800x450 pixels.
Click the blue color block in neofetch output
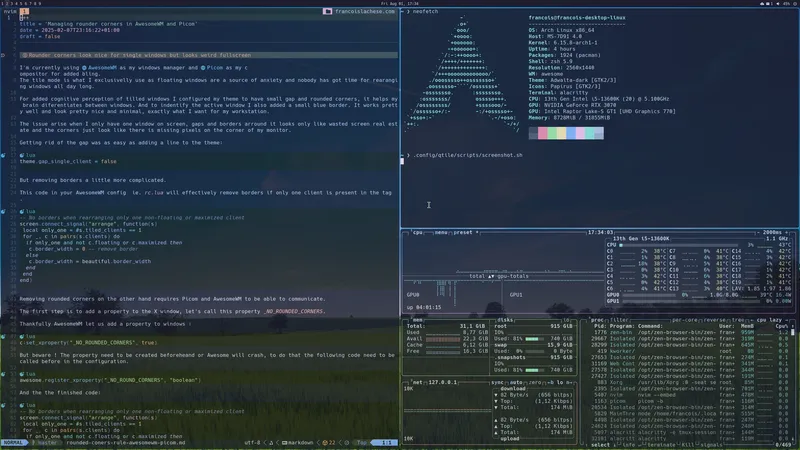[x=571, y=133]
